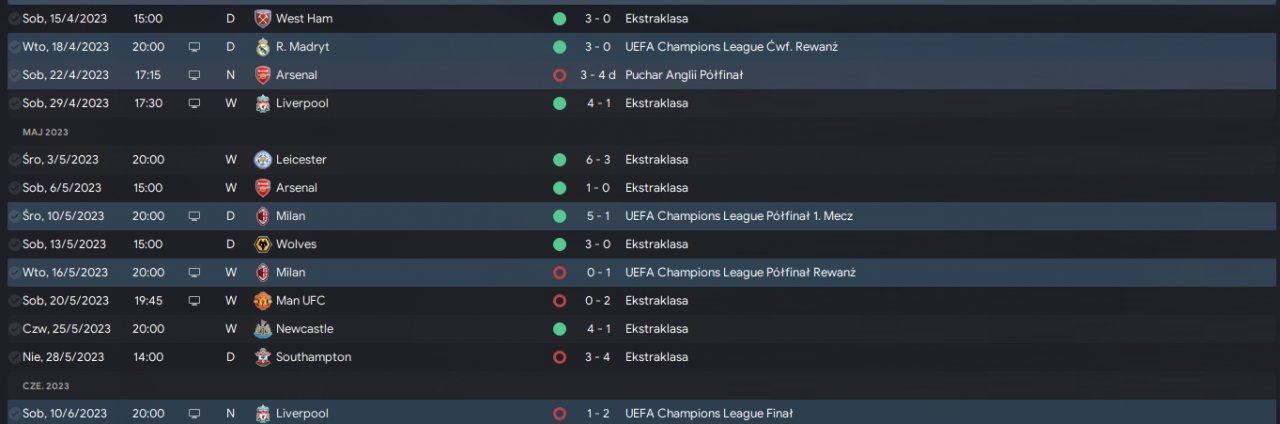This screenshot has width=1280, height=424.
Task: Toggle the check circle beside Sob, 13/5/2023
Action: tap(14, 244)
